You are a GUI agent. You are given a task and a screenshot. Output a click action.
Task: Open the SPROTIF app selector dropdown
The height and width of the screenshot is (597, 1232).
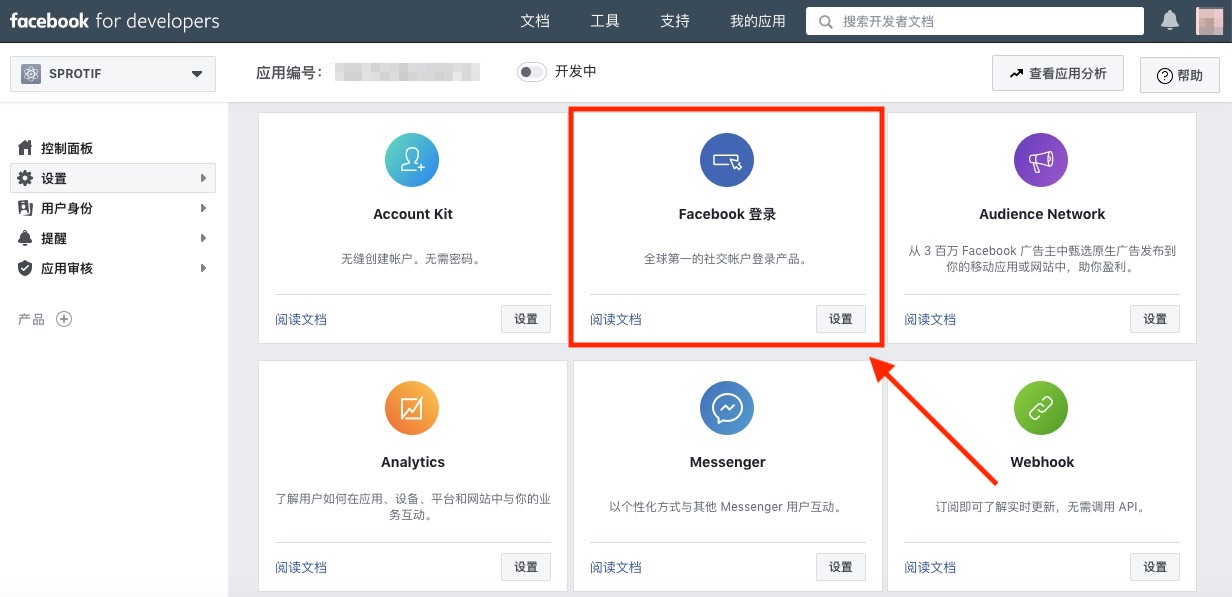(x=113, y=74)
